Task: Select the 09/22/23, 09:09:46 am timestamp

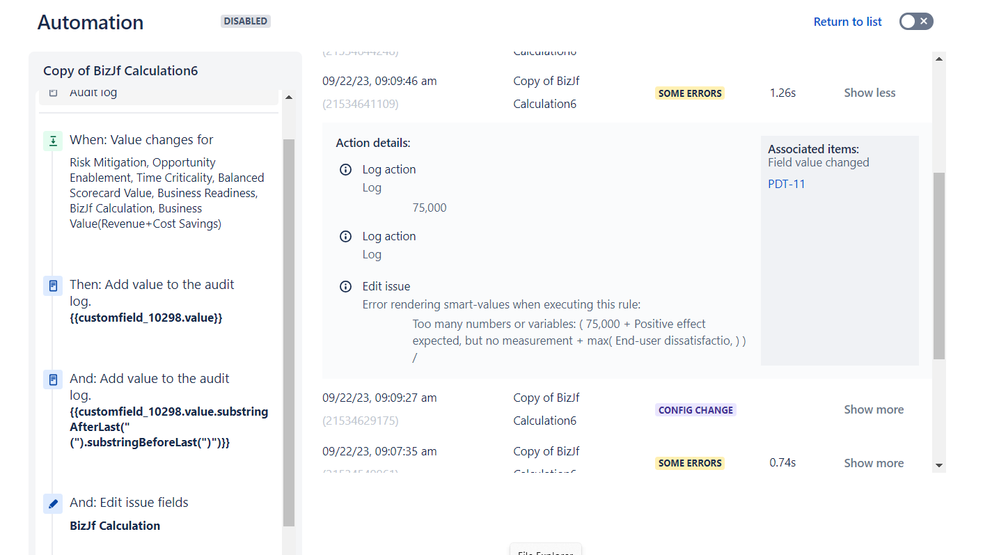Action: 379,81
